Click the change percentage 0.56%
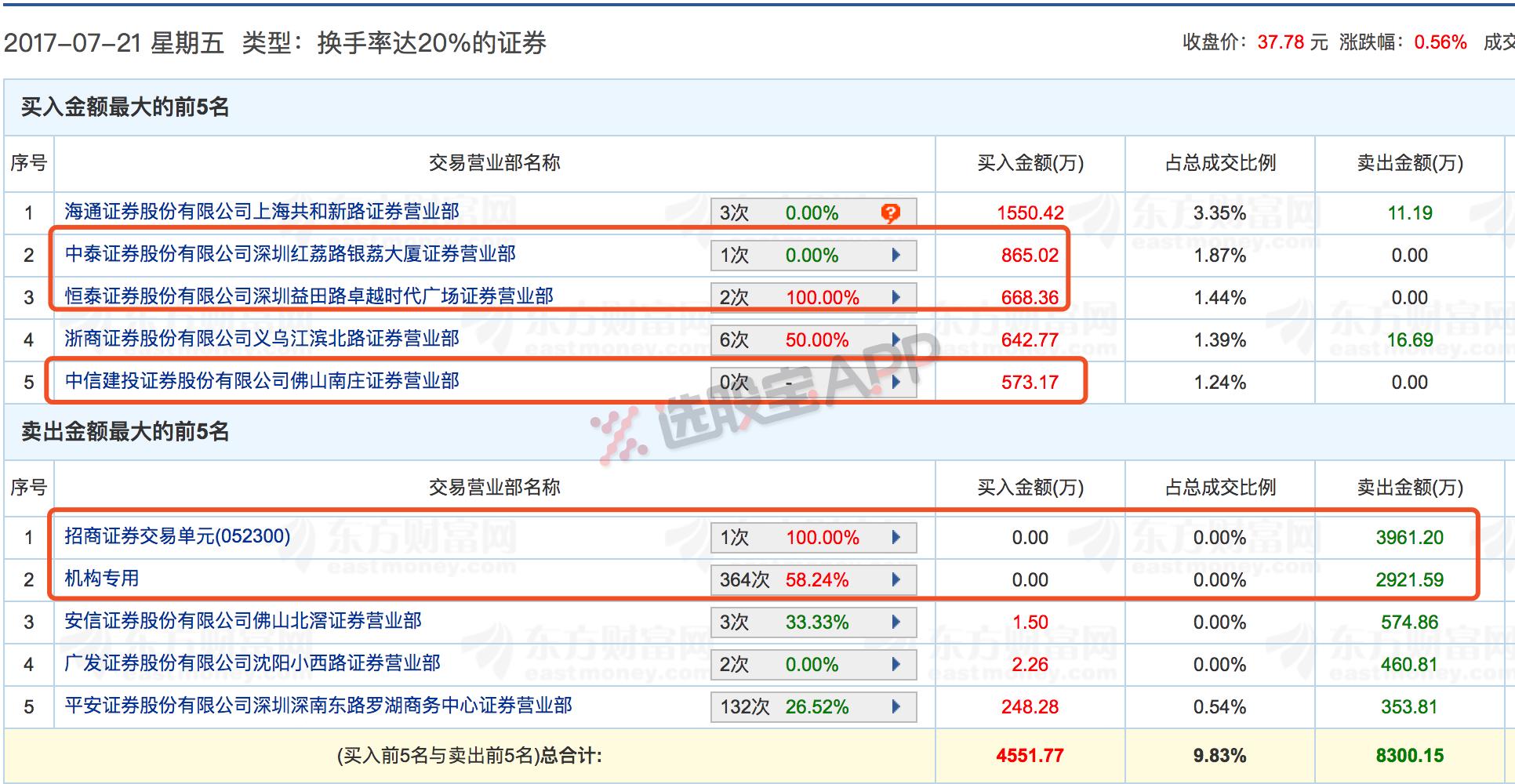 tap(1441, 42)
